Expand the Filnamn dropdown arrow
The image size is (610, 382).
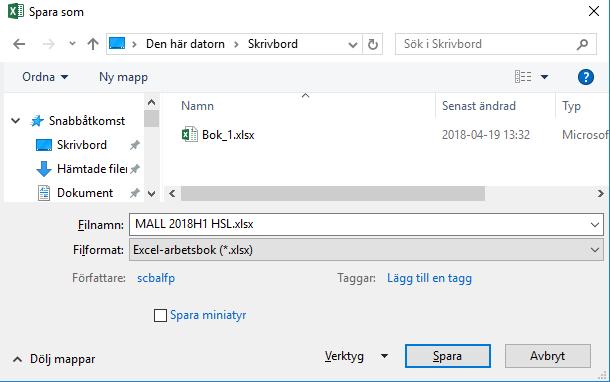point(594,224)
